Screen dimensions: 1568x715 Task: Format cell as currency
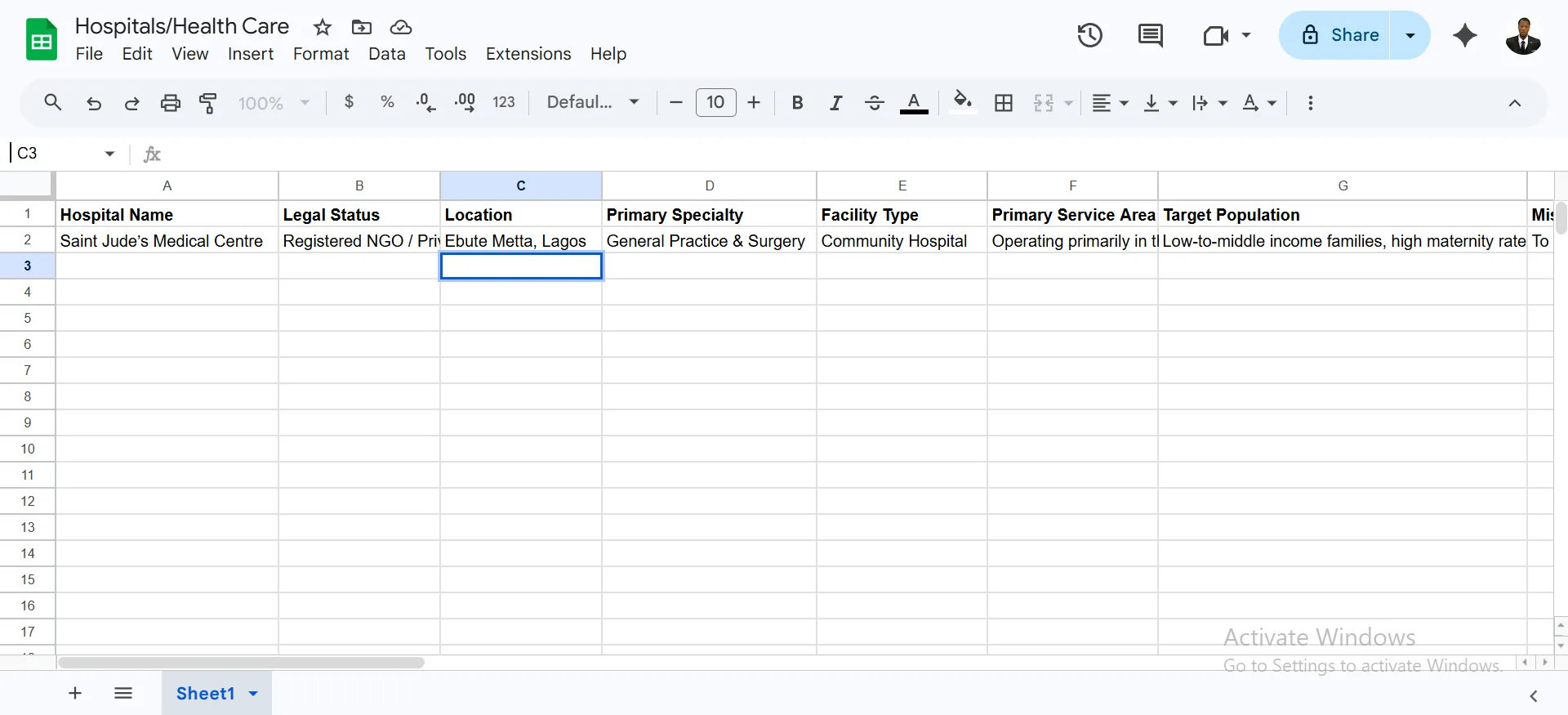click(349, 102)
